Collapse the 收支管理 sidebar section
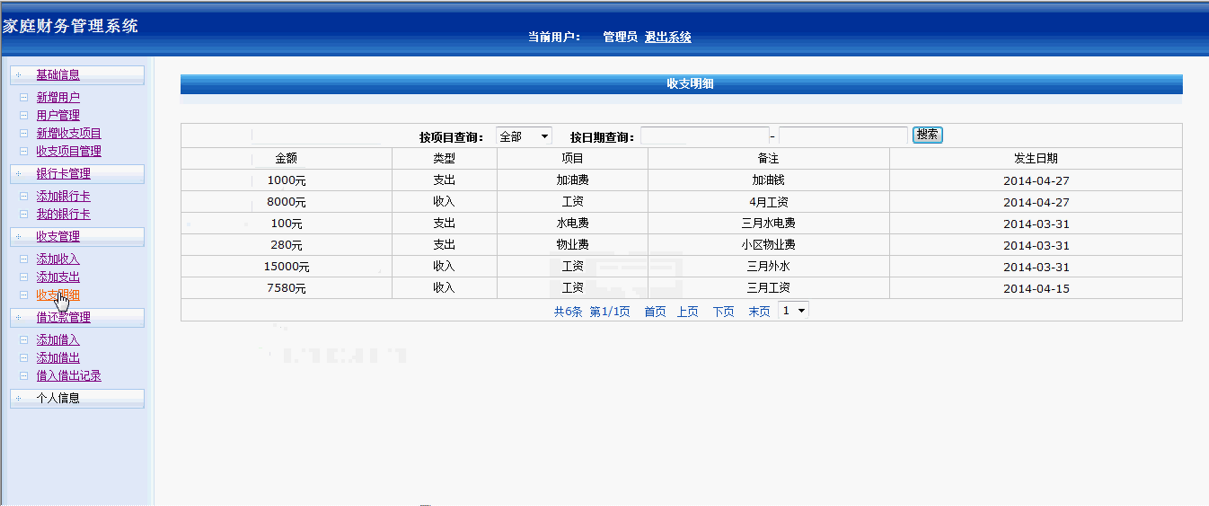 [x=77, y=237]
